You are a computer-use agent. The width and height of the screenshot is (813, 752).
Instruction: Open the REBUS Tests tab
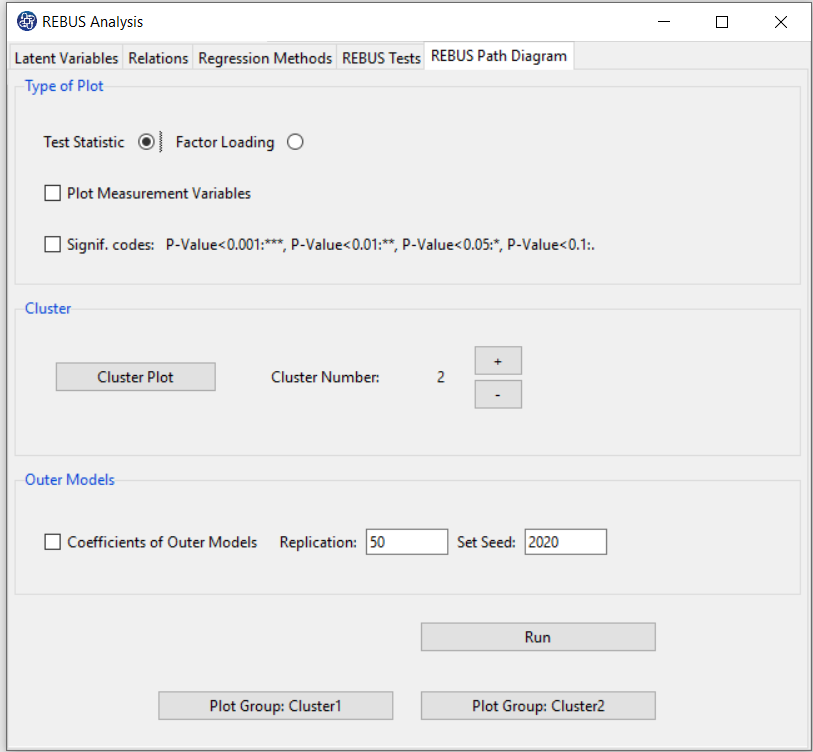(381, 58)
